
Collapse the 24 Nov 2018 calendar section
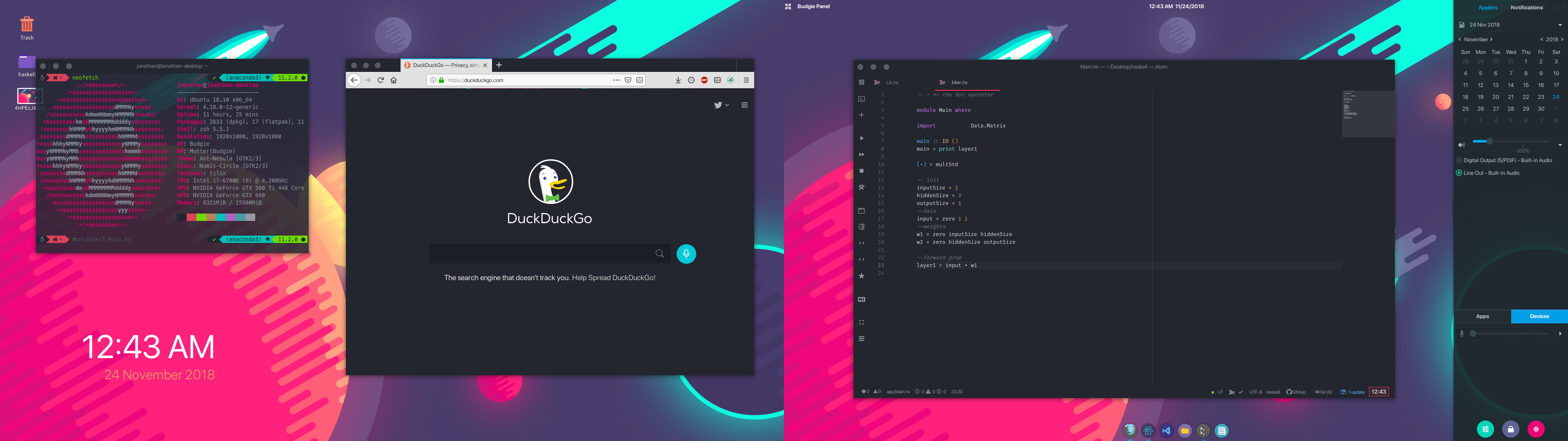point(1559,25)
